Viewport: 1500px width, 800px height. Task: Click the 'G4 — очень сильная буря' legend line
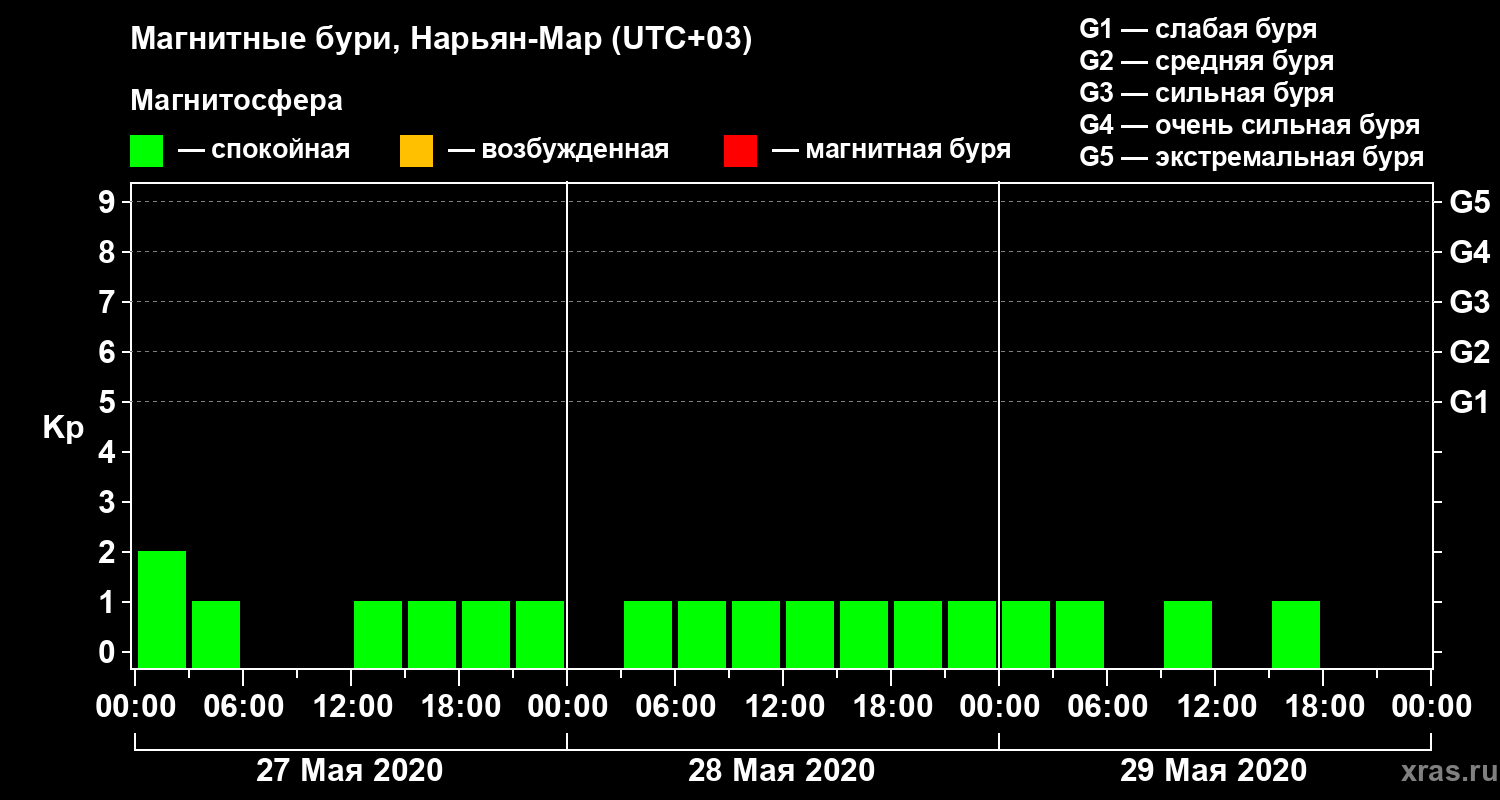1249,125
